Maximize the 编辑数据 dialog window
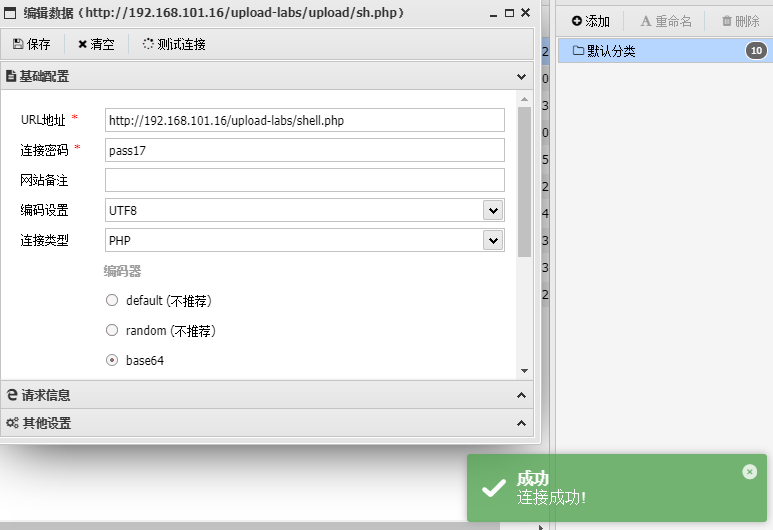773x530 pixels. (x=510, y=13)
